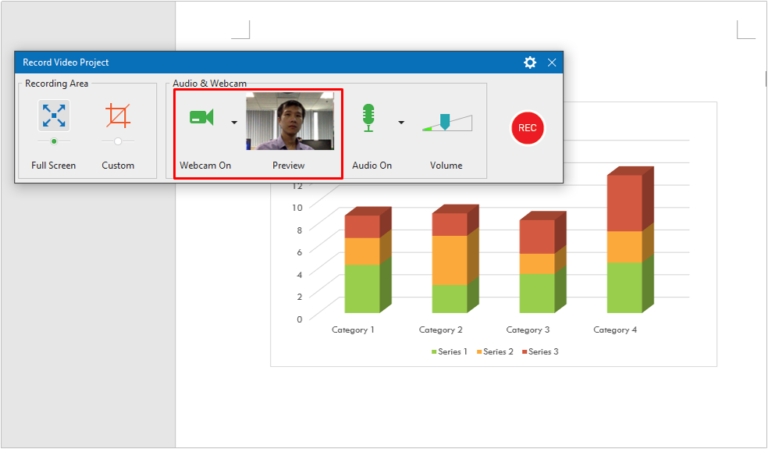Click the 'Record Video Project' title text
The image size is (768, 449).
[66, 63]
